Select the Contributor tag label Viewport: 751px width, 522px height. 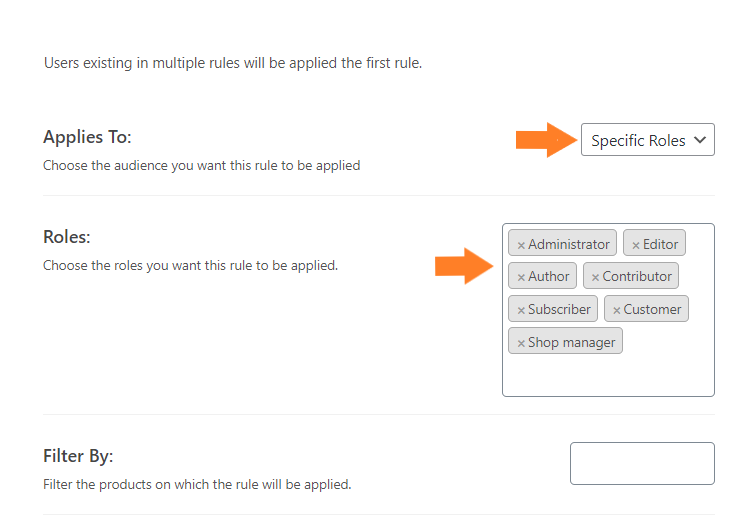637,276
